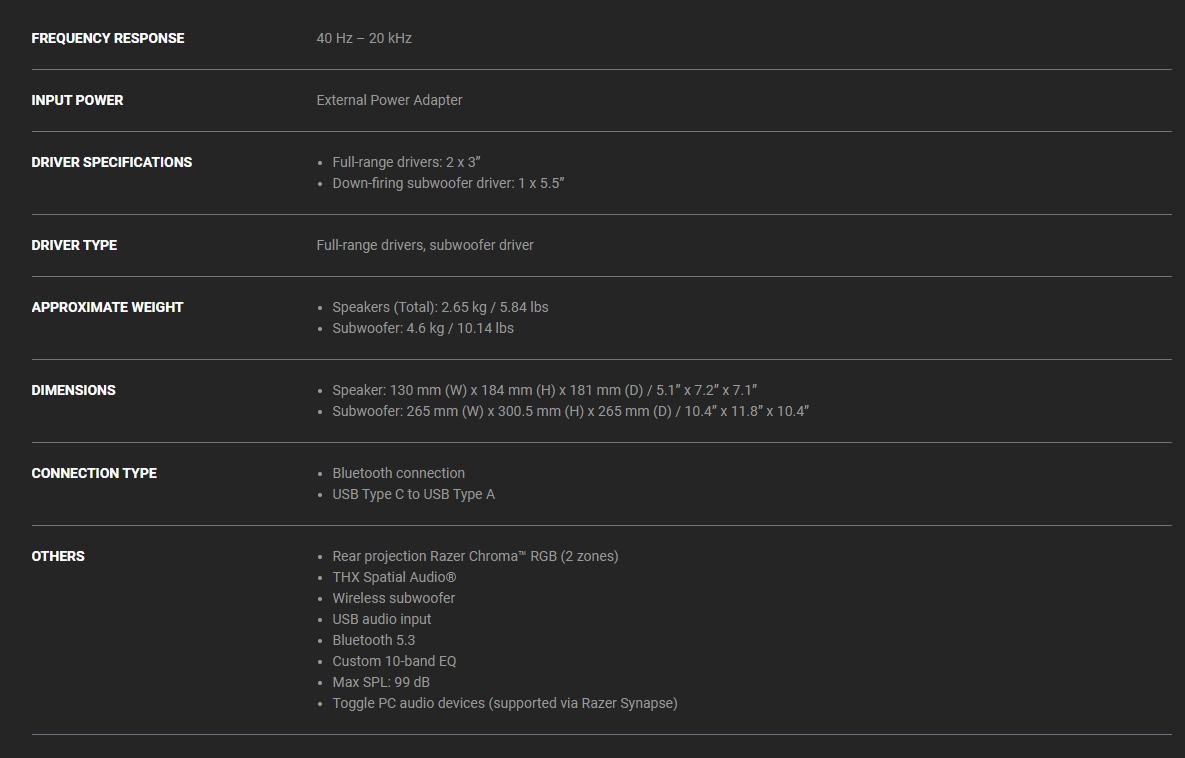The image size is (1185, 758).
Task: Click the CONNECTION TYPE heading
Action: [x=94, y=474]
